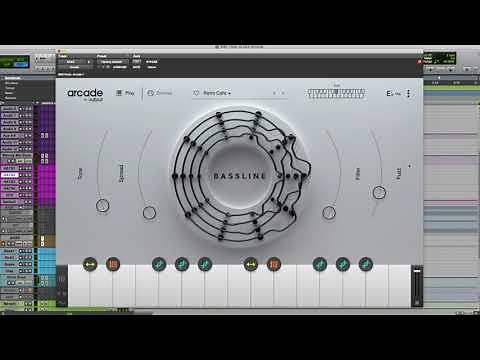The width and height of the screenshot is (480, 360).
Task: Open the three-dot options menu
Action: click(x=408, y=93)
